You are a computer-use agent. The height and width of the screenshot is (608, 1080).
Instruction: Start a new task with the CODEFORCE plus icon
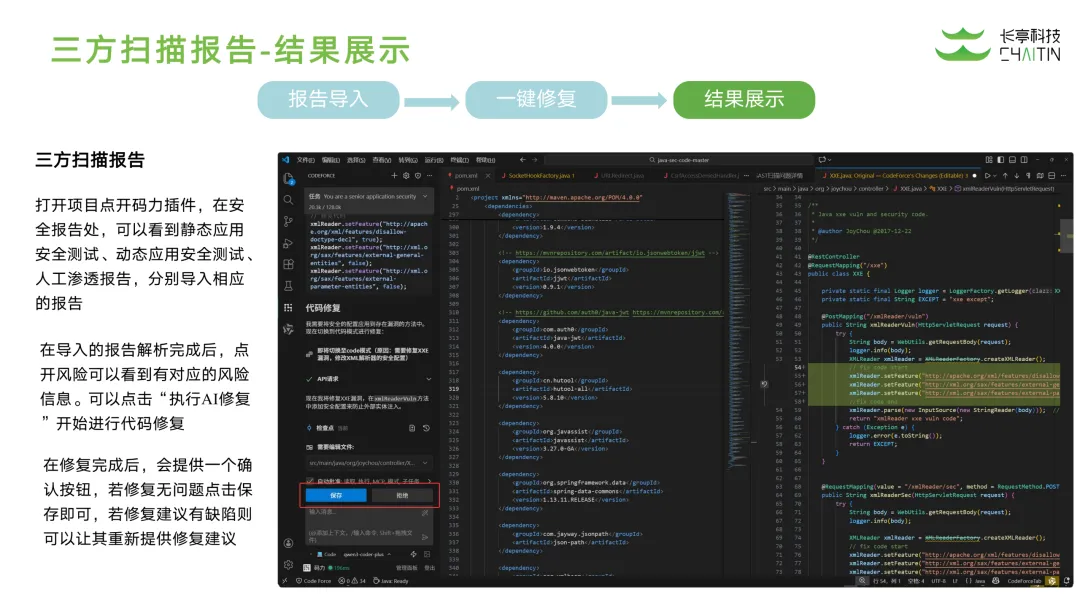click(x=395, y=176)
